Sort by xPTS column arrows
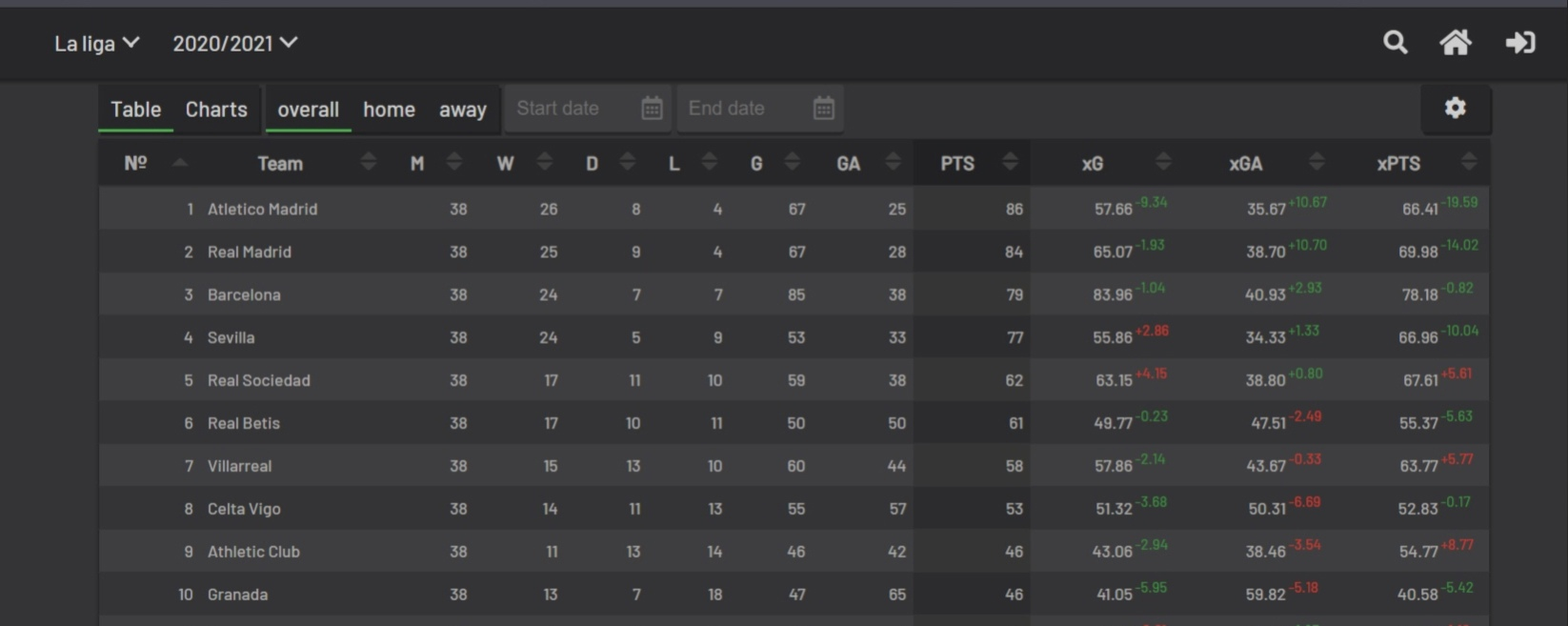Viewport: 1568px width, 626px height. (1469, 162)
